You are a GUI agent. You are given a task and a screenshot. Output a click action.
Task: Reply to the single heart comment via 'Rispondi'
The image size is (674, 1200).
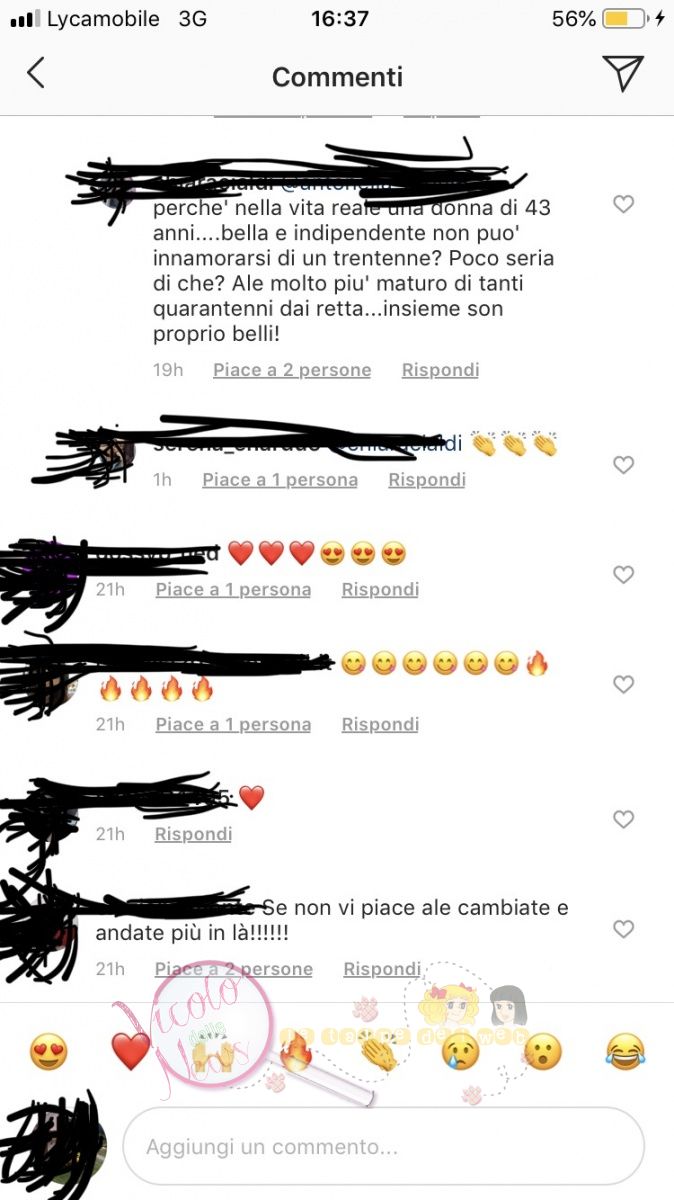coord(193,834)
